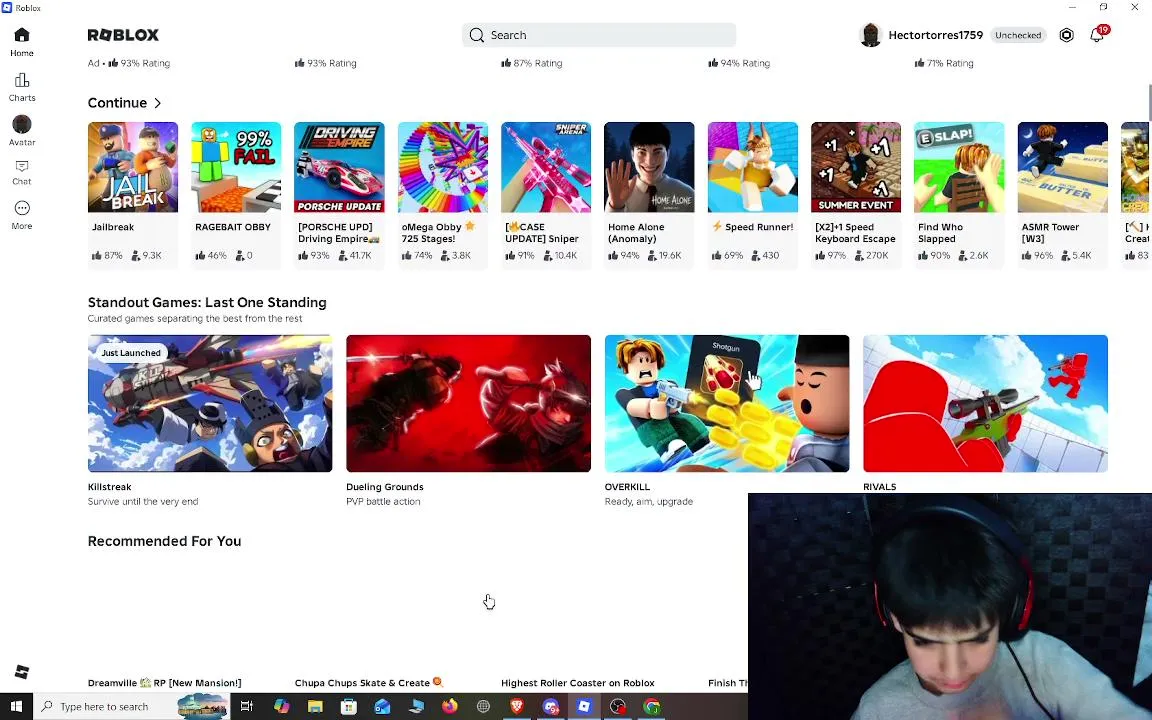
Task: Open the Killstreak banner image
Action: click(x=209, y=403)
